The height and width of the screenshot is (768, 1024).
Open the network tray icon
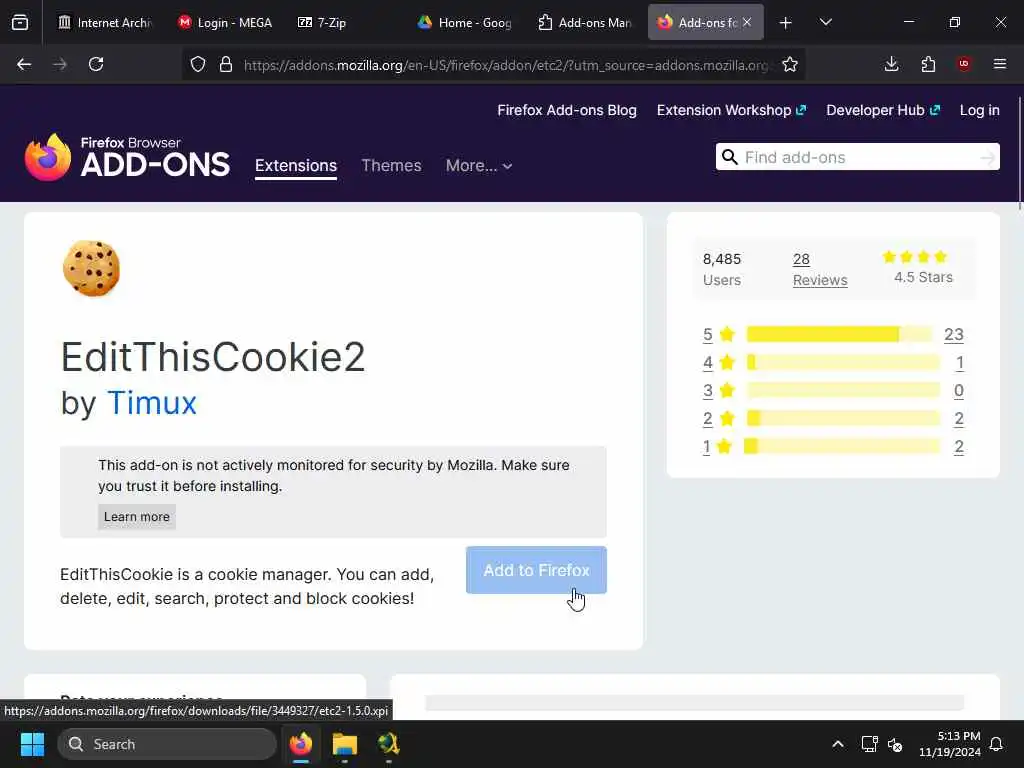coord(869,744)
